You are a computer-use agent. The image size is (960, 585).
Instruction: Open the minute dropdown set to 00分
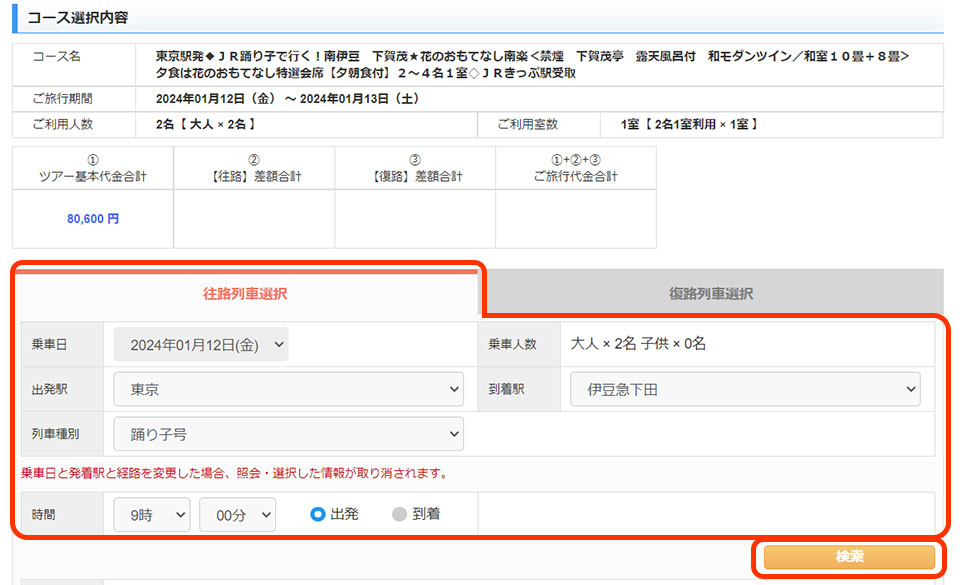coord(237,514)
